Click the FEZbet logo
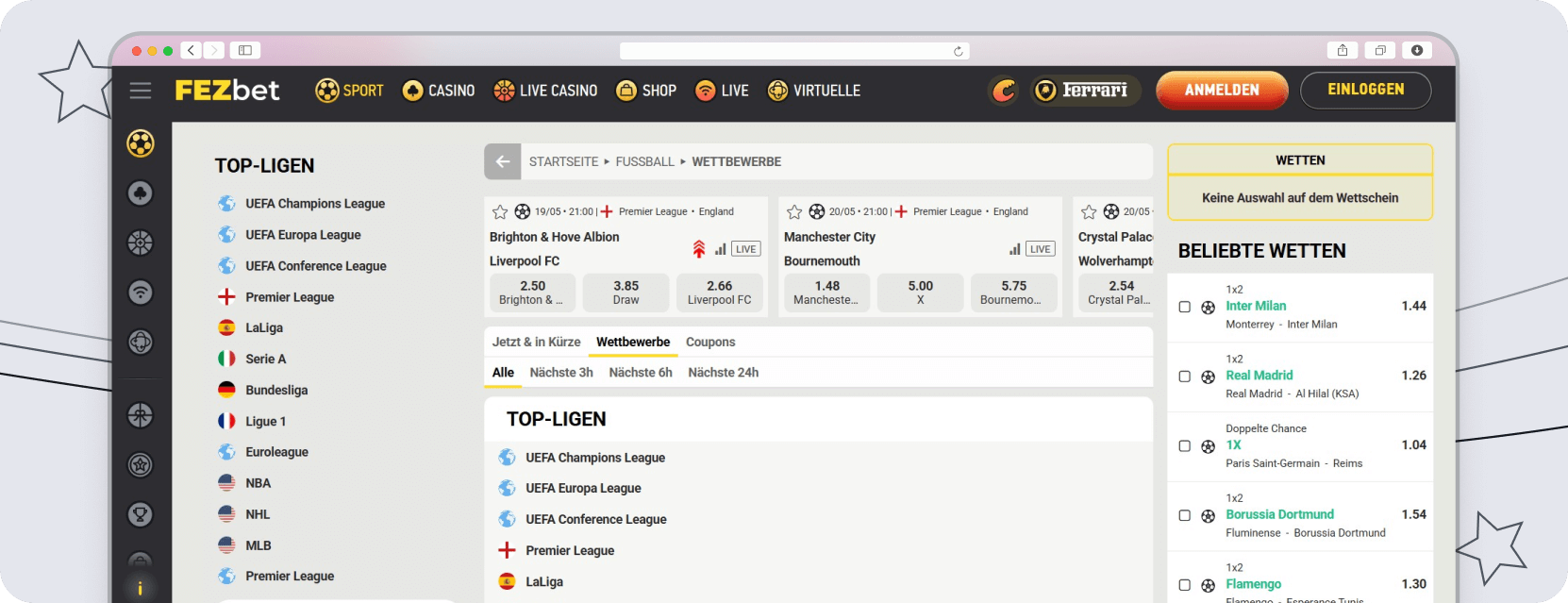 [x=227, y=91]
